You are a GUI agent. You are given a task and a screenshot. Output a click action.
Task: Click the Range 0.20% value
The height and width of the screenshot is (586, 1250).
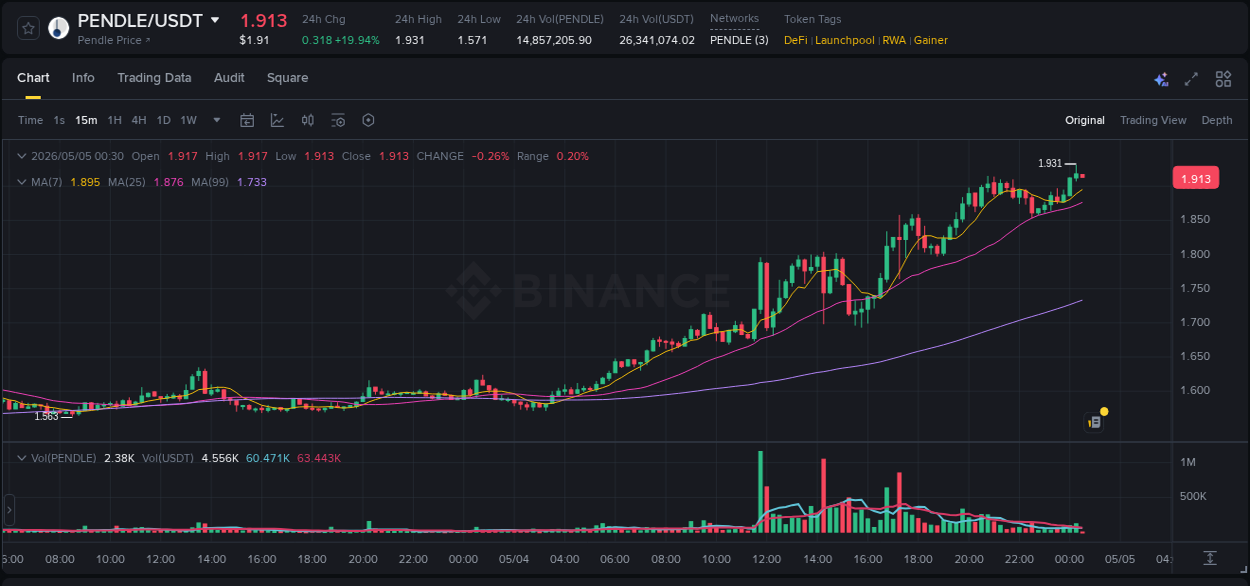click(573, 156)
